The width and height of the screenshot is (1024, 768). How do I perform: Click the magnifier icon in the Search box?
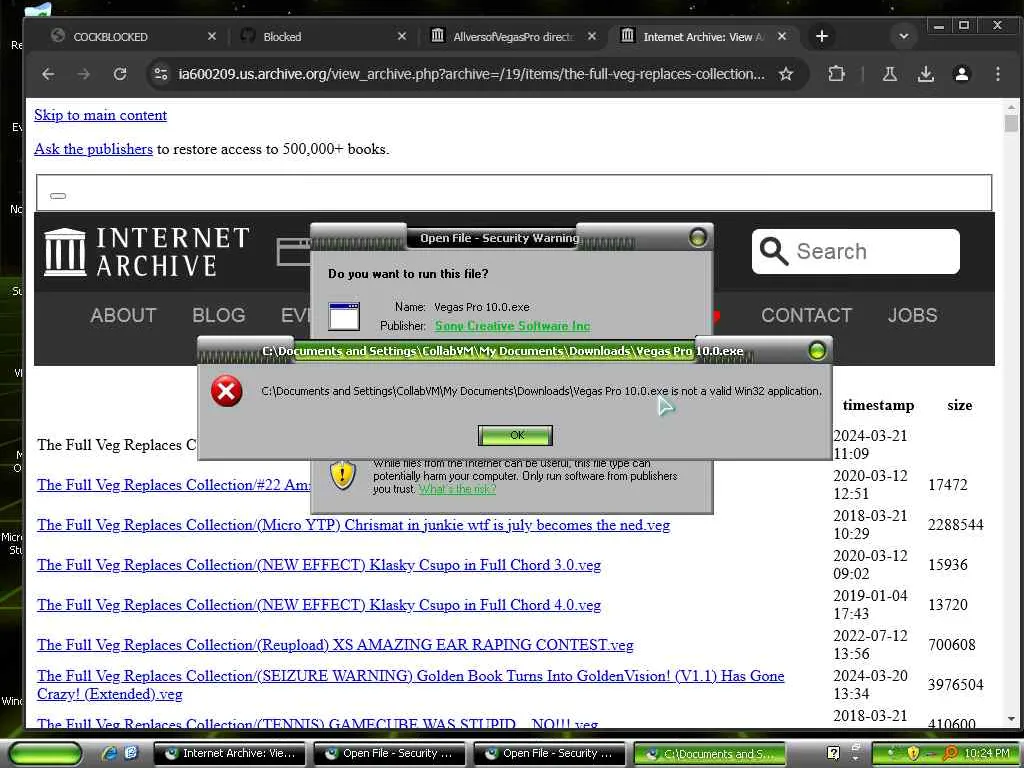[x=774, y=251]
